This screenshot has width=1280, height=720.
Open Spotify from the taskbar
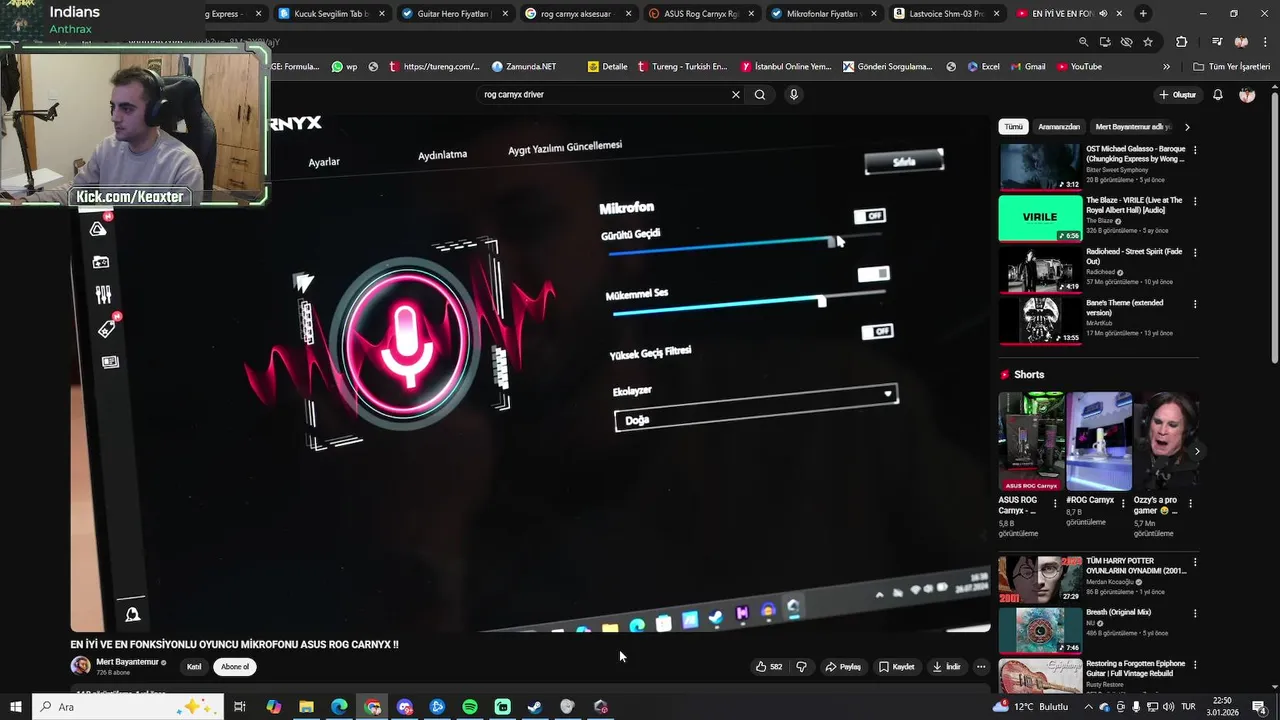point(470,707)
